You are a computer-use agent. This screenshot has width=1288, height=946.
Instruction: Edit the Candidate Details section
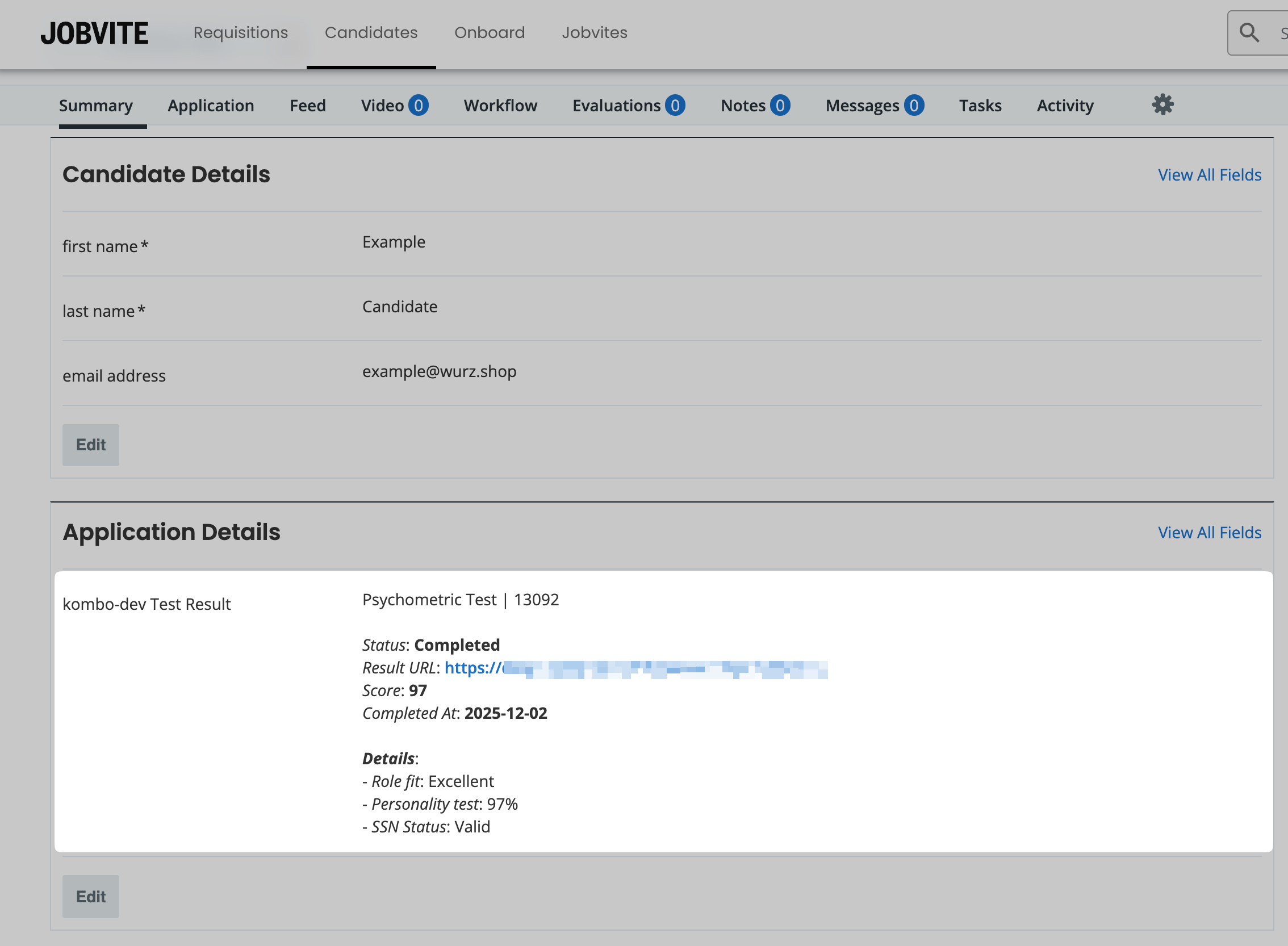[90, 445]
